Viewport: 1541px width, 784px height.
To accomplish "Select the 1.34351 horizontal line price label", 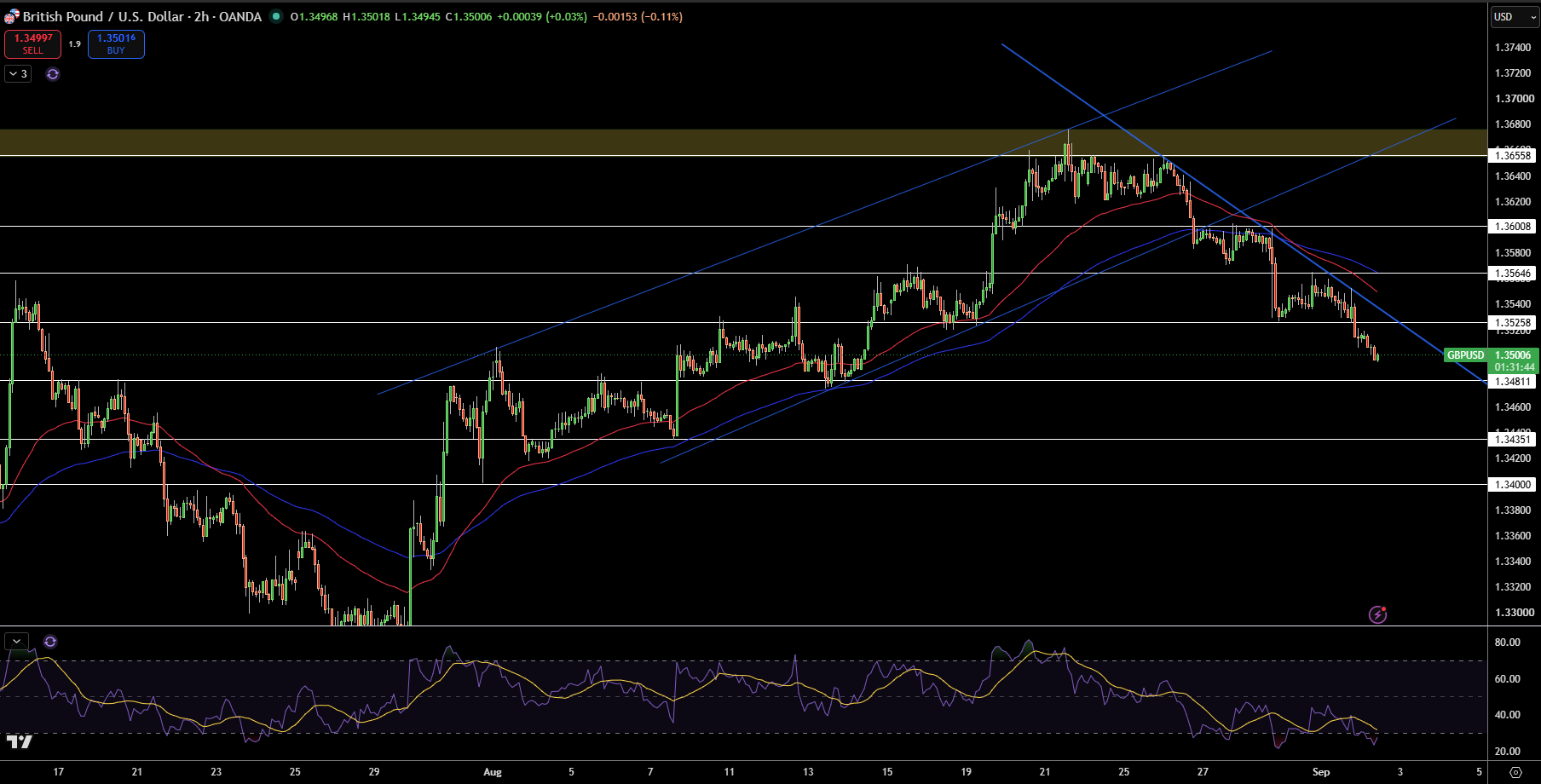I will (1513, 440).
